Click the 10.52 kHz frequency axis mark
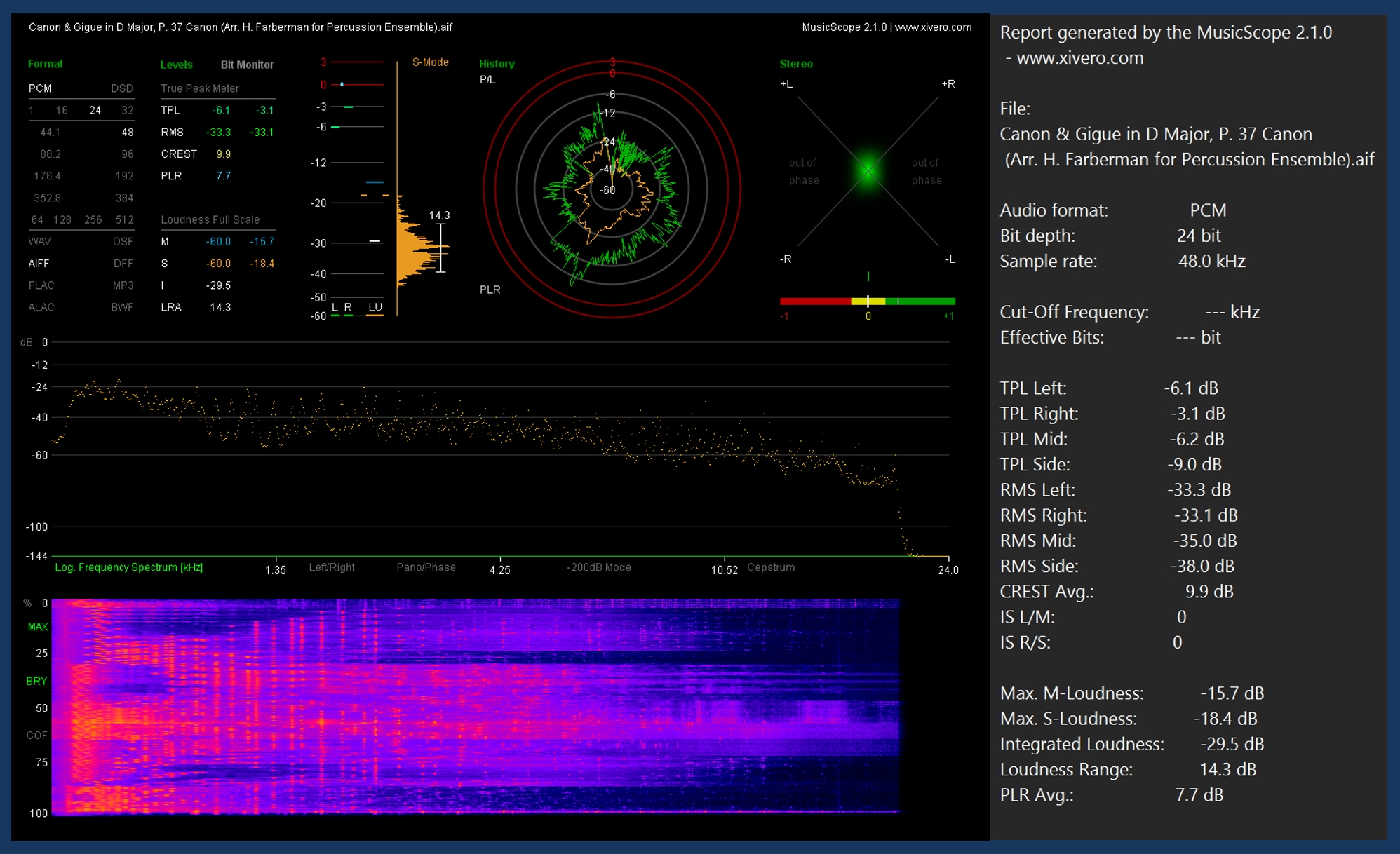This screenshot has height=854, width=1400. [x=725, y=570]
